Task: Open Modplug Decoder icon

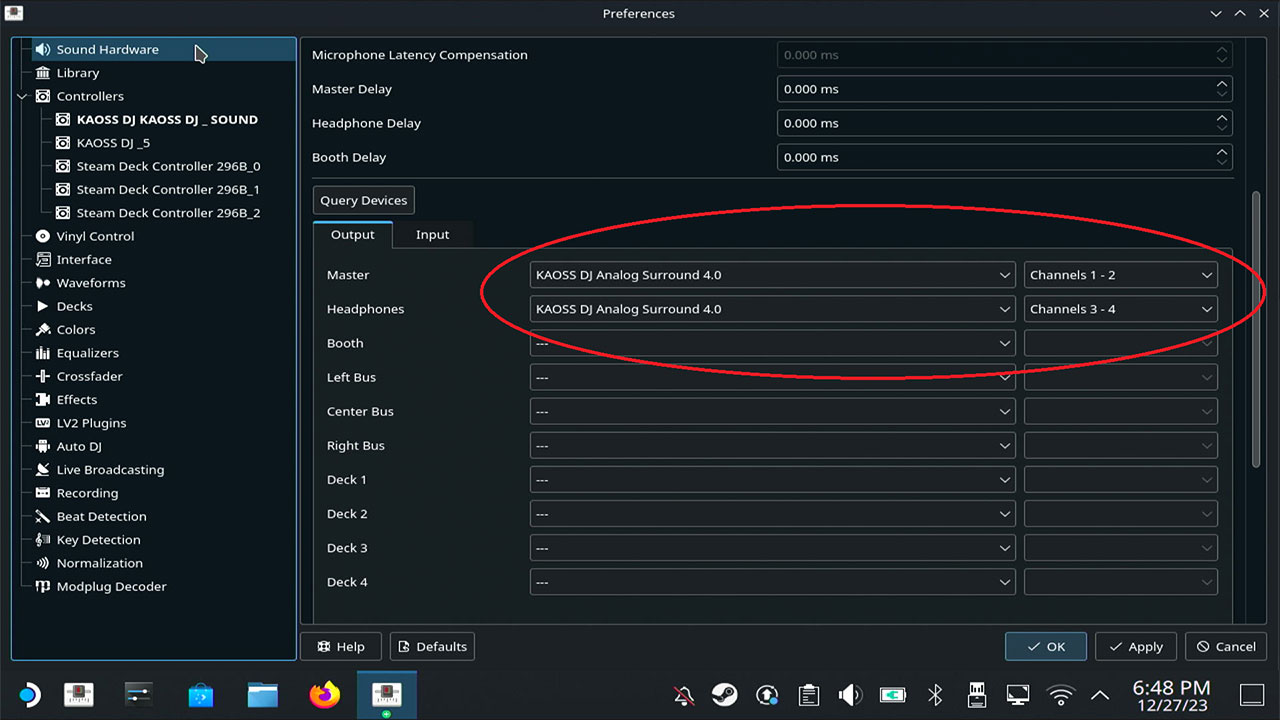Action: pyautogui.click(x=42, y=587)
